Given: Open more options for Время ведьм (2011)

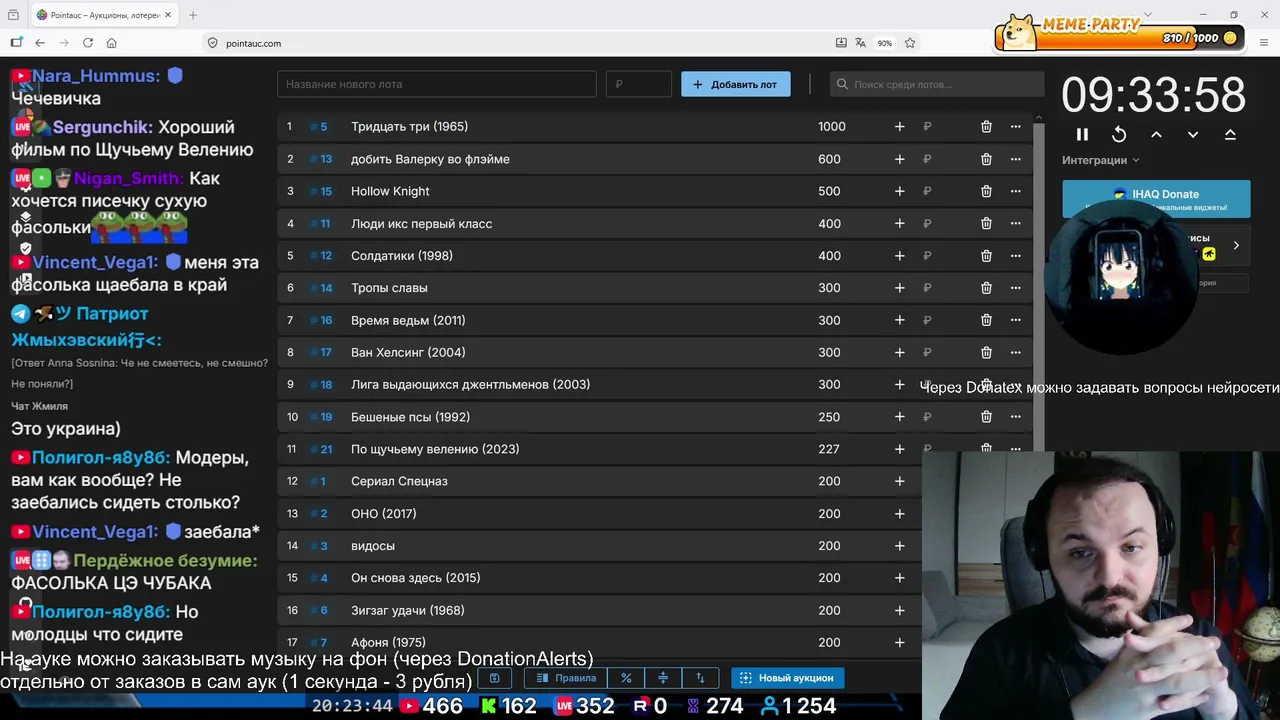Looking at the screenshot, I should [x=1015, y=320].
